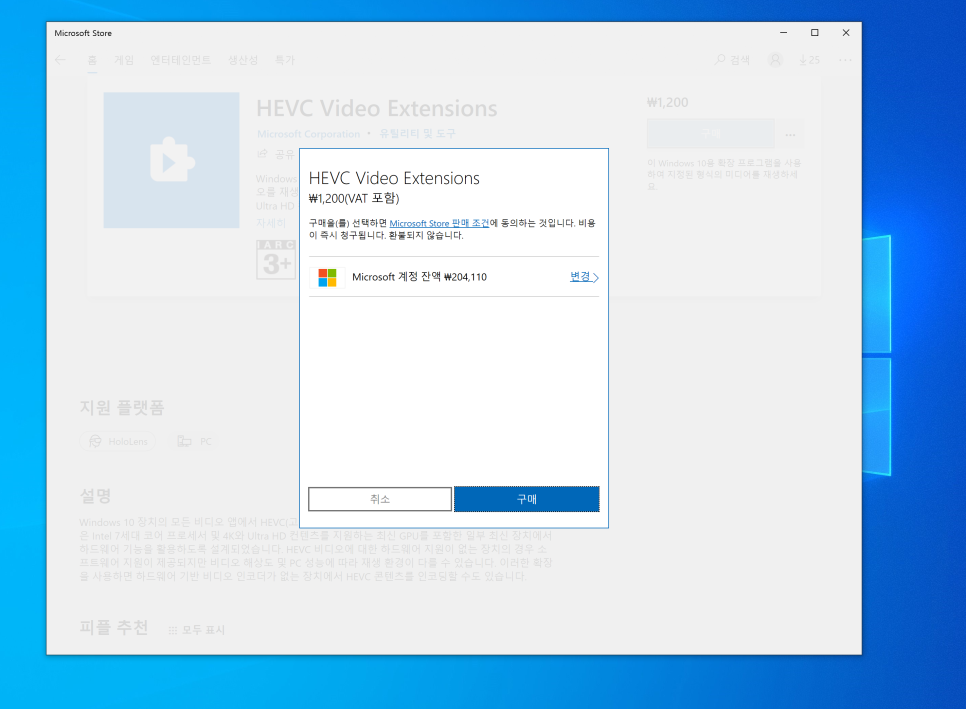
Task: Open the ellipsis menu next to buy button
Action: [x=790, y=134]
